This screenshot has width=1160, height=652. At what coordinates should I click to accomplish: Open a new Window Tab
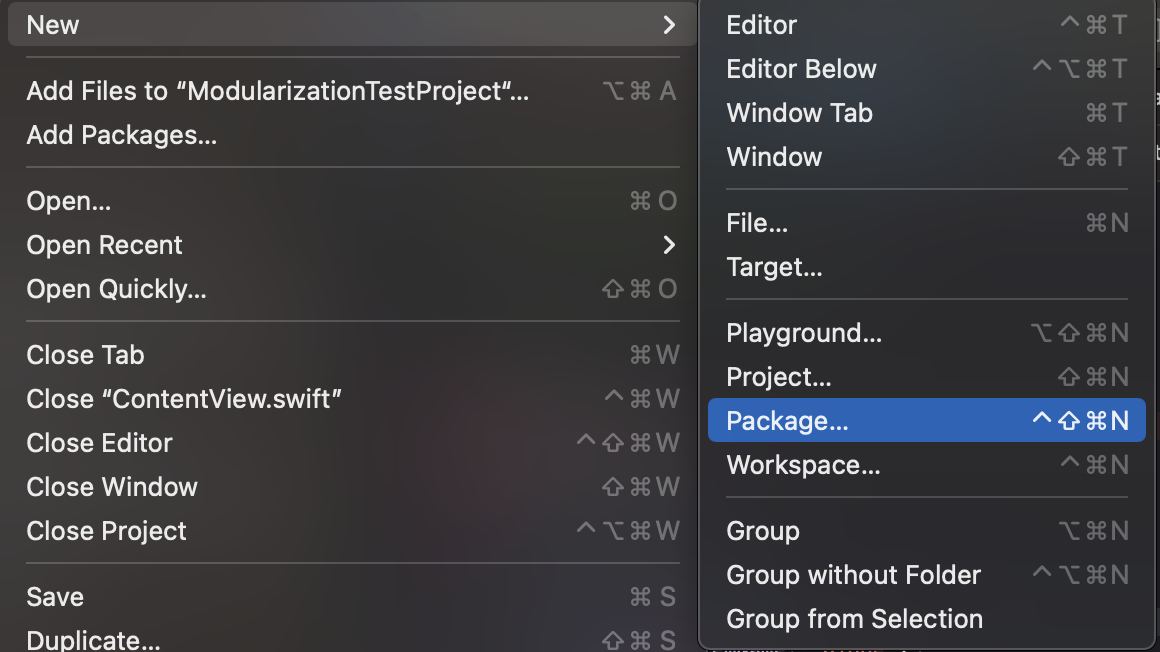[x=799, y=113]
